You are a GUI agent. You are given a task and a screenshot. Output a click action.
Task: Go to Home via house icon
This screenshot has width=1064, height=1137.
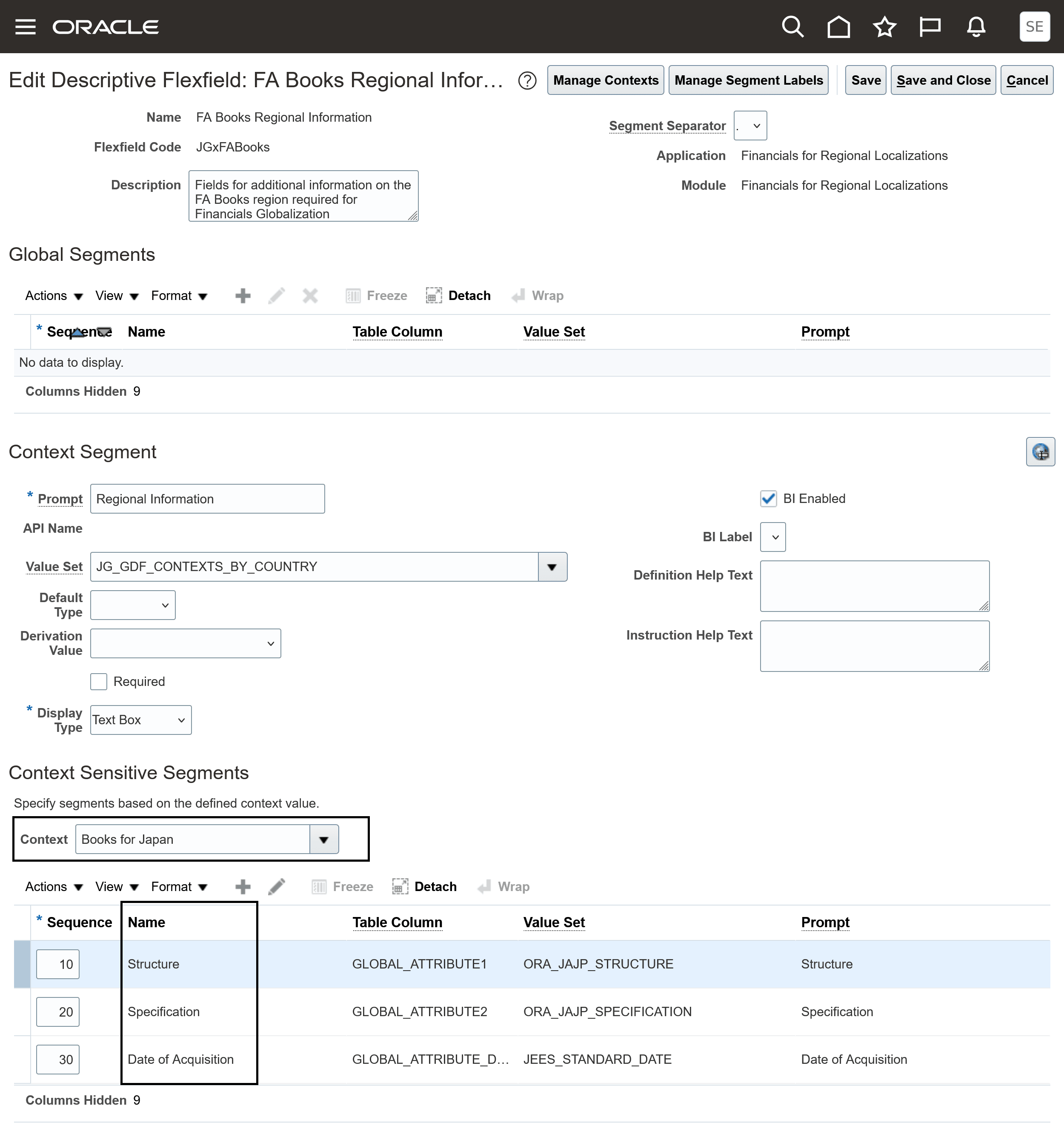838,27
